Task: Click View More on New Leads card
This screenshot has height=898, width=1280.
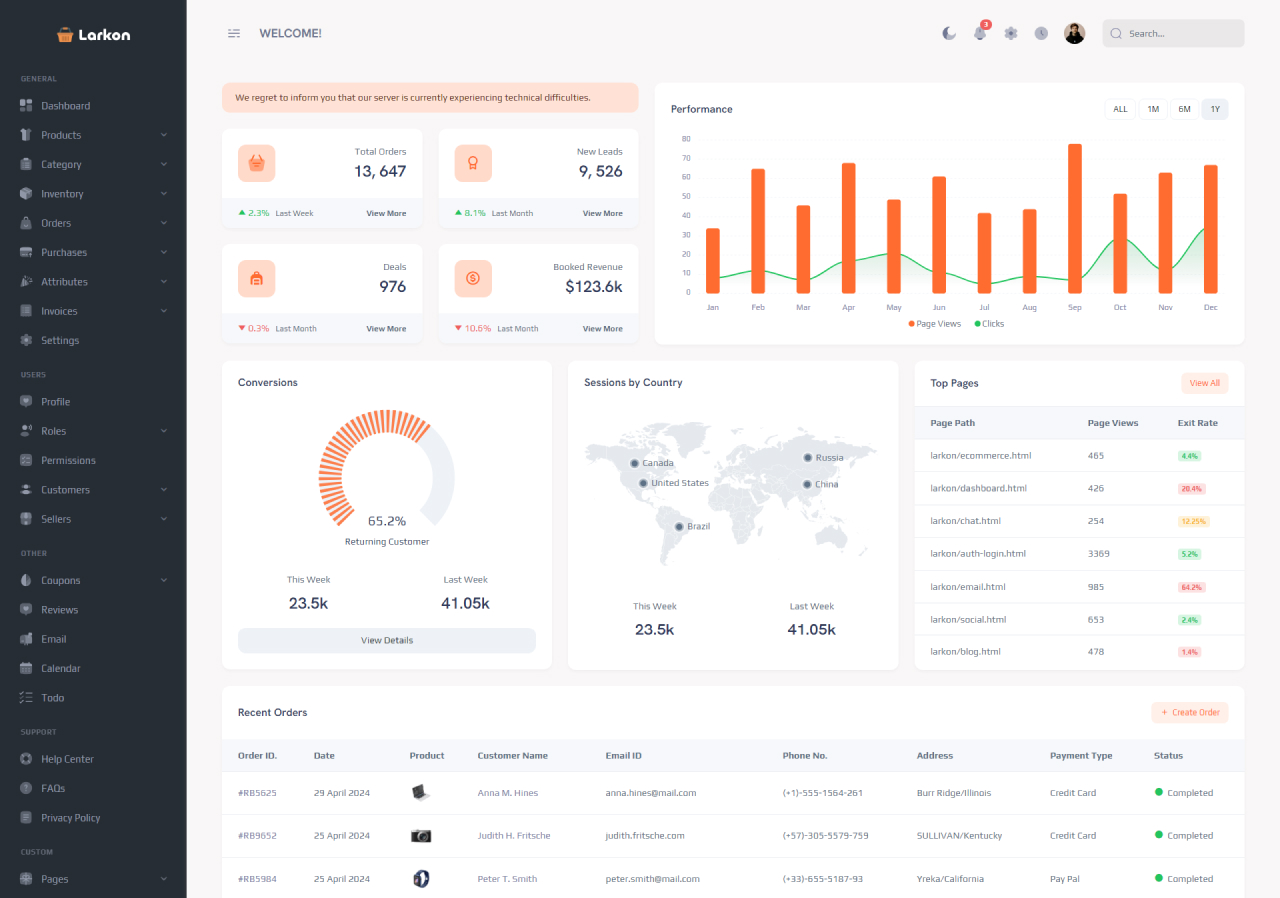Action: pyautogui.click(x=602, y=213)
